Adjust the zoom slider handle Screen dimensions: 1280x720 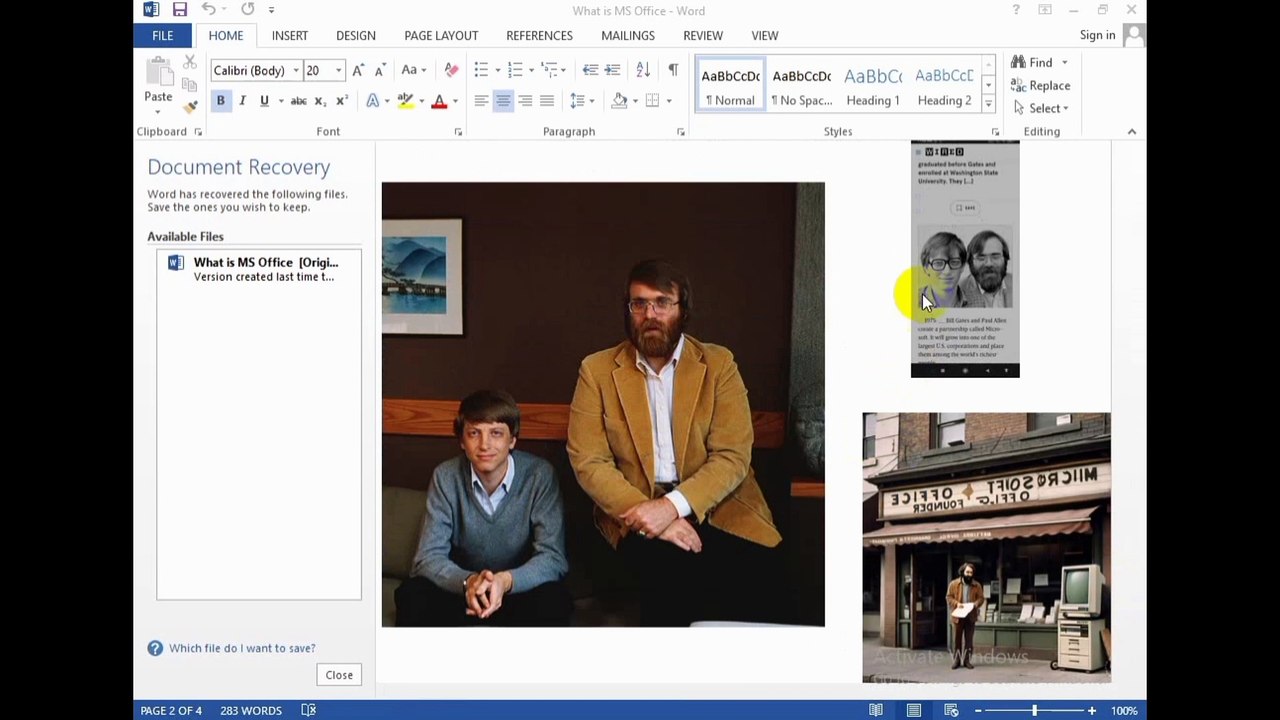point(1034,710)
